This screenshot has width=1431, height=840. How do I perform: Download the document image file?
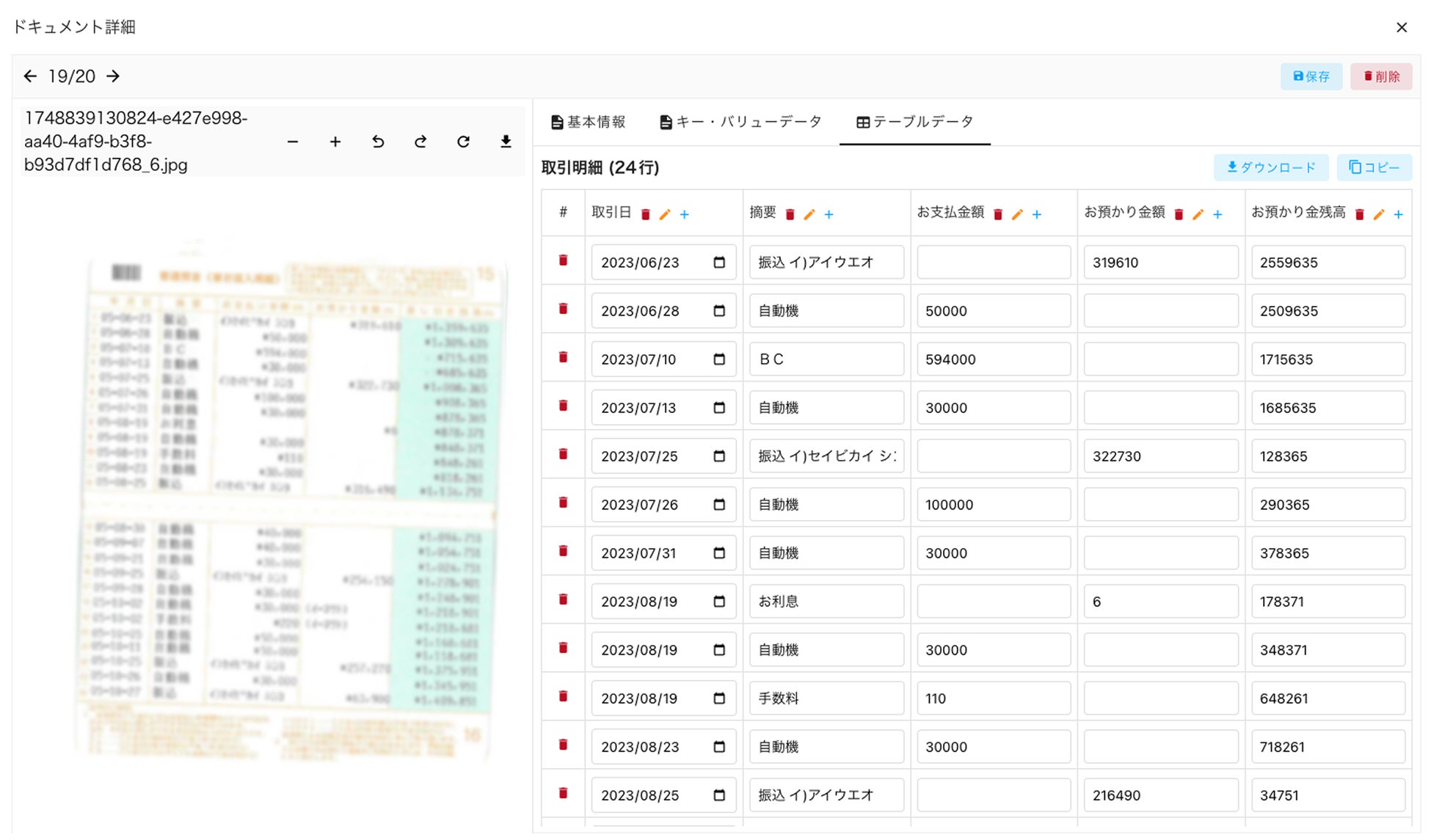click(x=506, y=142)
